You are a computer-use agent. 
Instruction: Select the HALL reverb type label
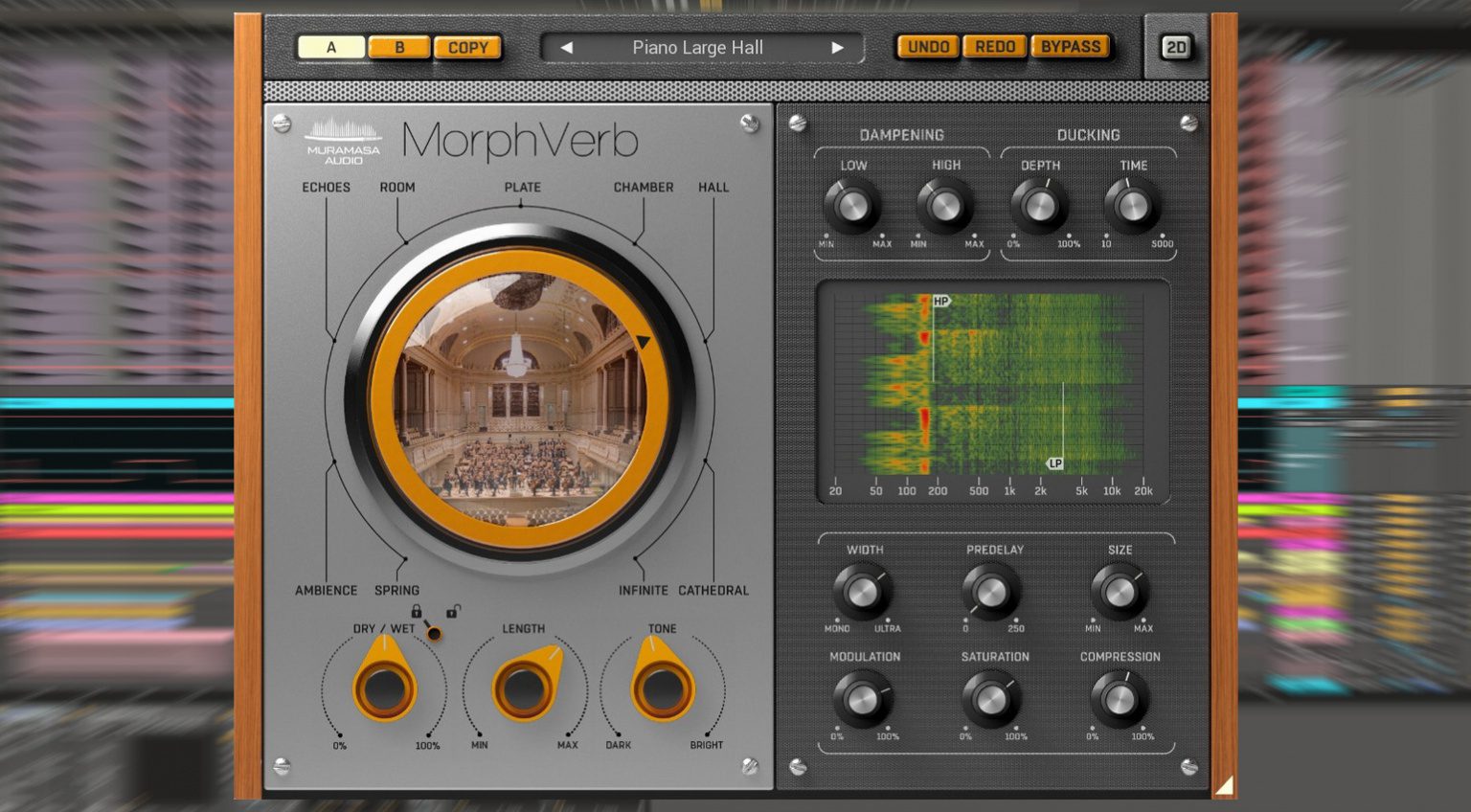pos(713,187)
